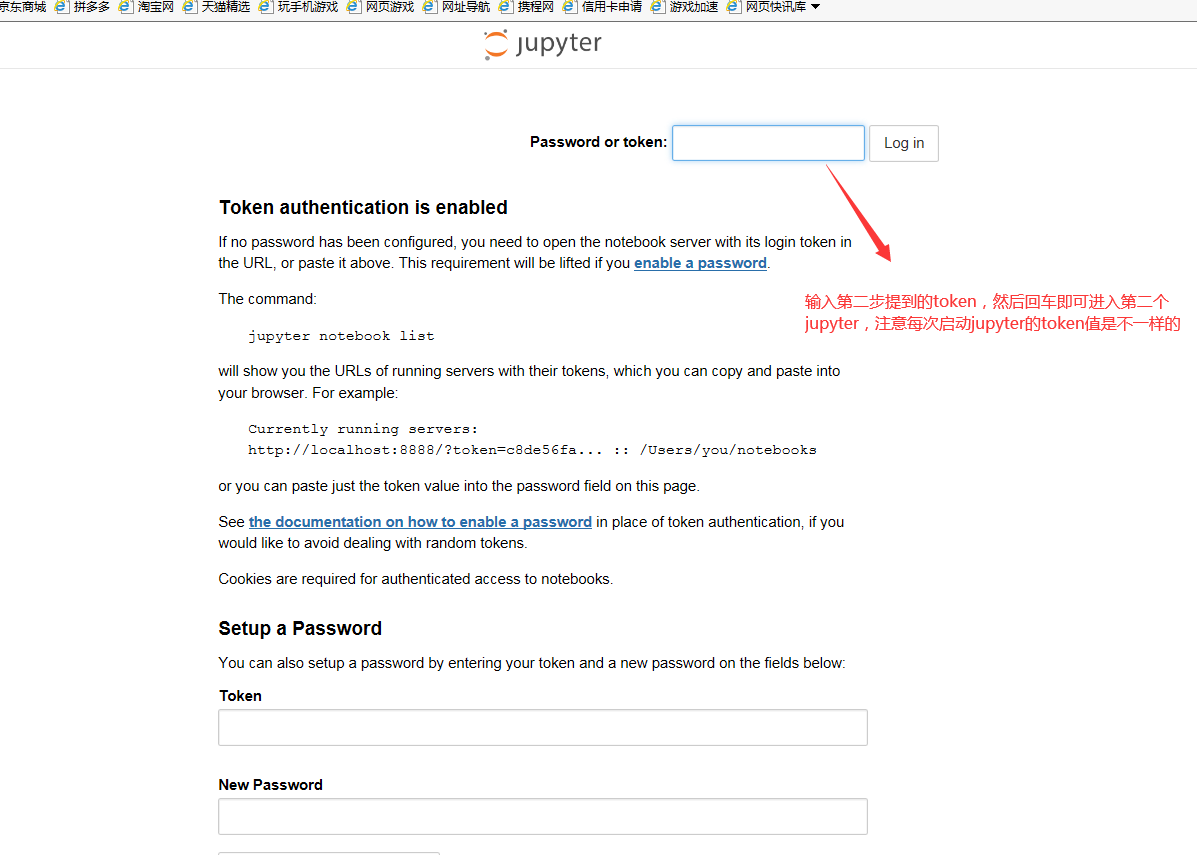This screenshot has height=855, width=1197.
Task: Focus the Password or token field
Action: (768, 143)
